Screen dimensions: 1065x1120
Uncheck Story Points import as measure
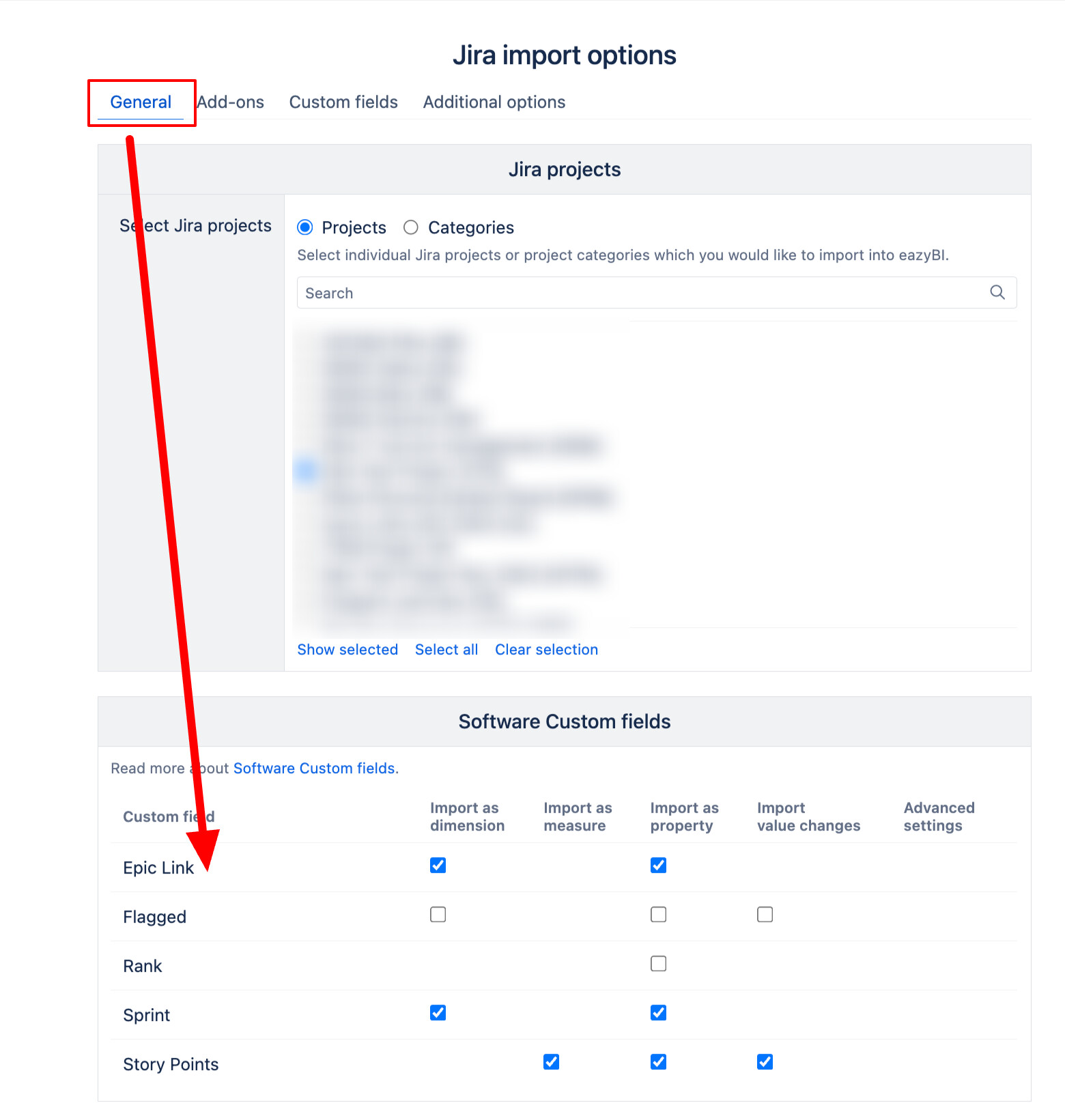[552, 1062]
